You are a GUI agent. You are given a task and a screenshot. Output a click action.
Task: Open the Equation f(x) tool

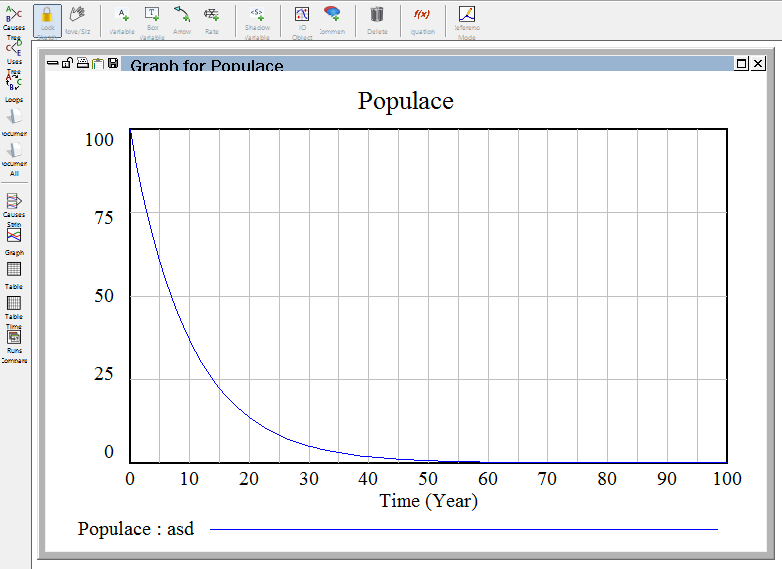(422, 19)
